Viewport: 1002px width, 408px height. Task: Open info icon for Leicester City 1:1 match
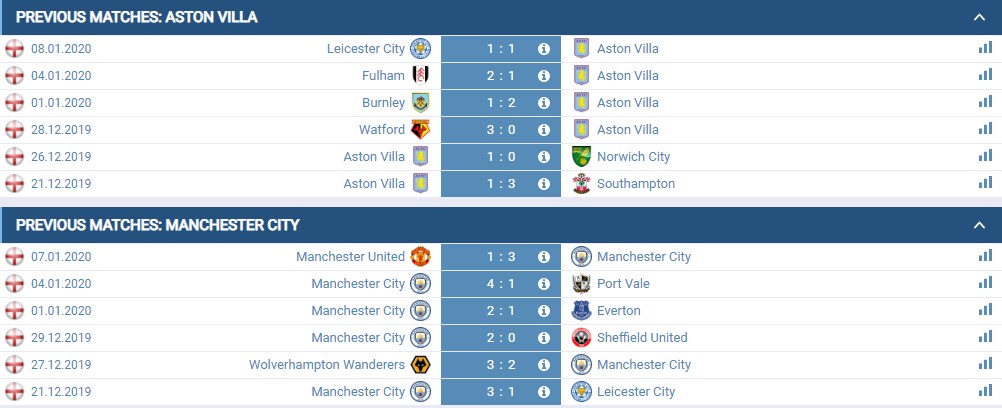(x=544, y=49)
